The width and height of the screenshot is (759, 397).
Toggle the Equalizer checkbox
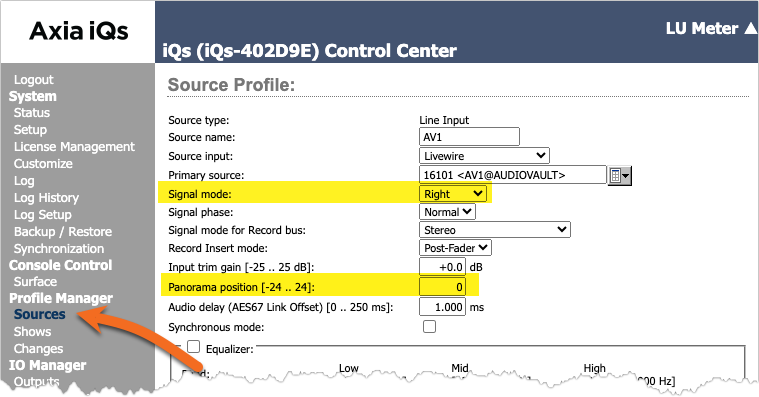click(194, 347)
